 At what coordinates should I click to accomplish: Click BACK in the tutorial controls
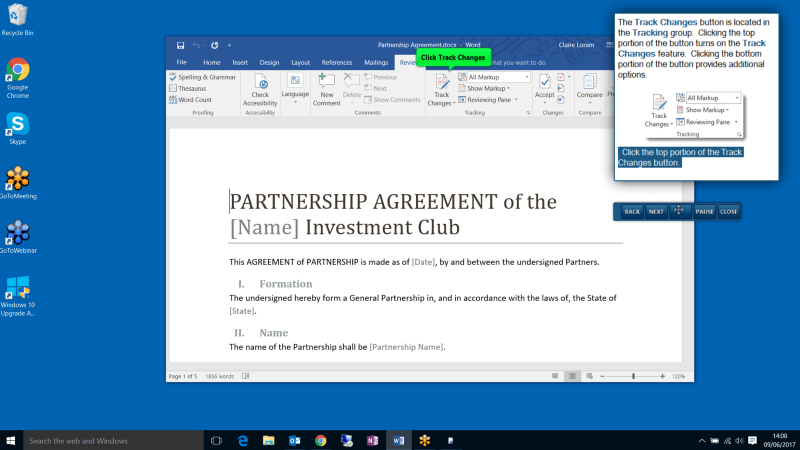point(632,212)
